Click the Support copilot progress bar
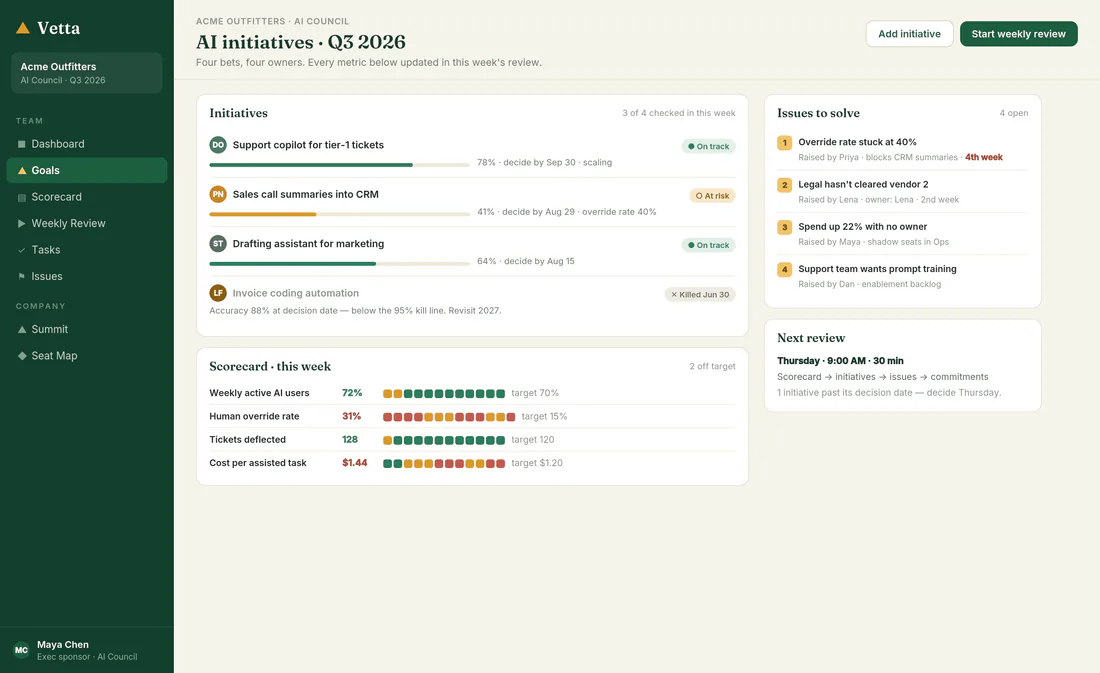Viewport: 1100px width, 673px height. (x=340, y=165)
